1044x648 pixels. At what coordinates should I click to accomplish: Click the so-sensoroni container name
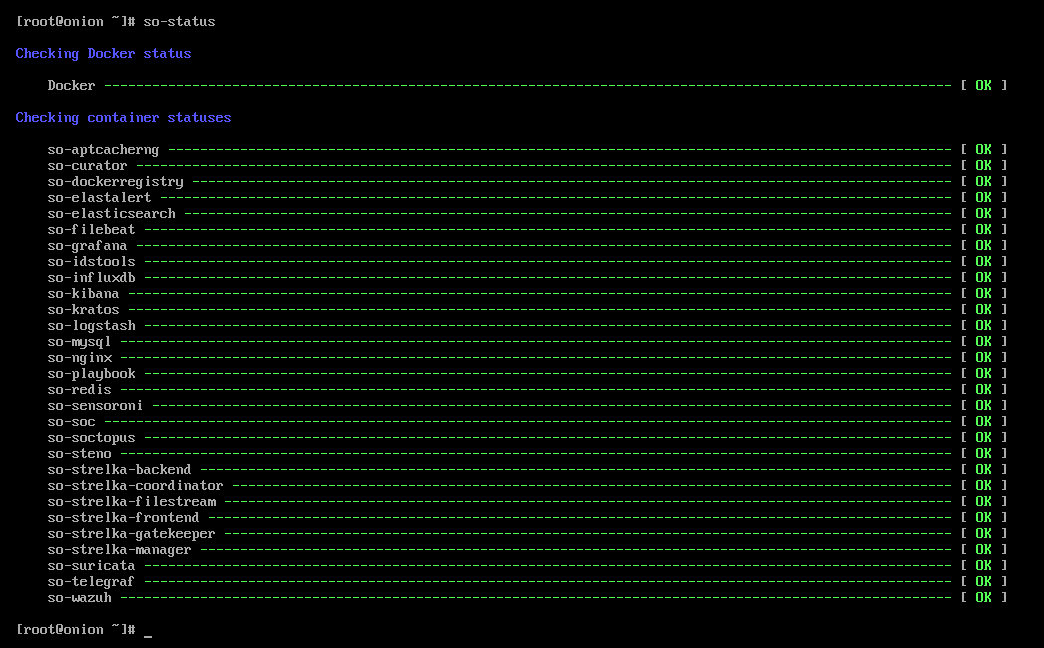pyautogui.click(x=95, y=405)
